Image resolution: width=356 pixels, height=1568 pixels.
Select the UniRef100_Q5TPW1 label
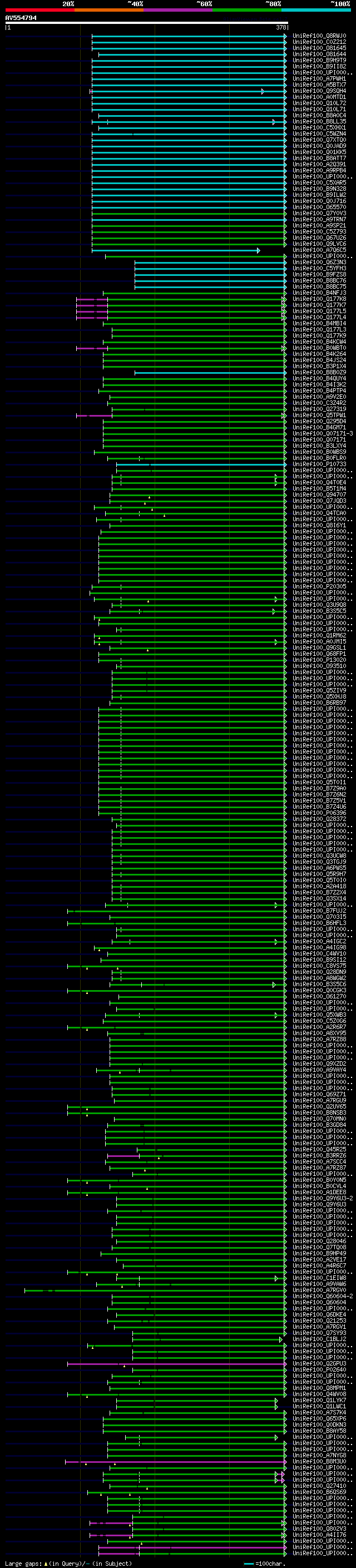pos(319,415)
